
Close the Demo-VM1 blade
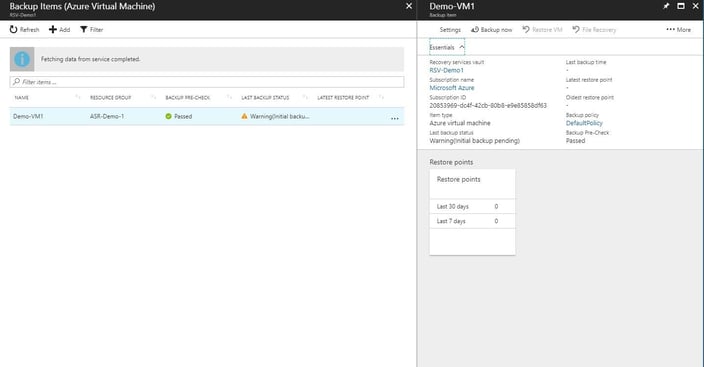point(695,6)
